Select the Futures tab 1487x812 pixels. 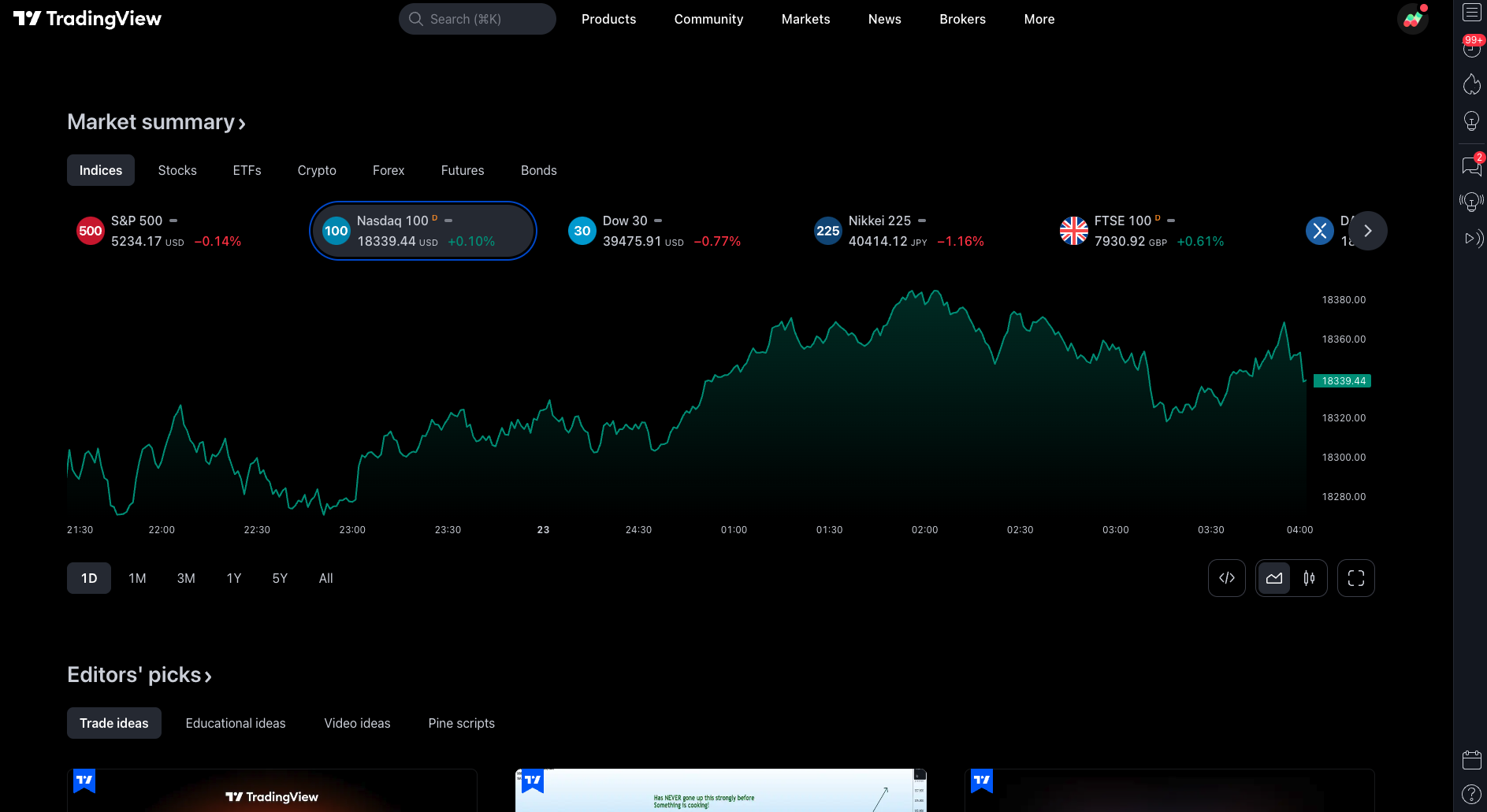[x=463, y=170]
